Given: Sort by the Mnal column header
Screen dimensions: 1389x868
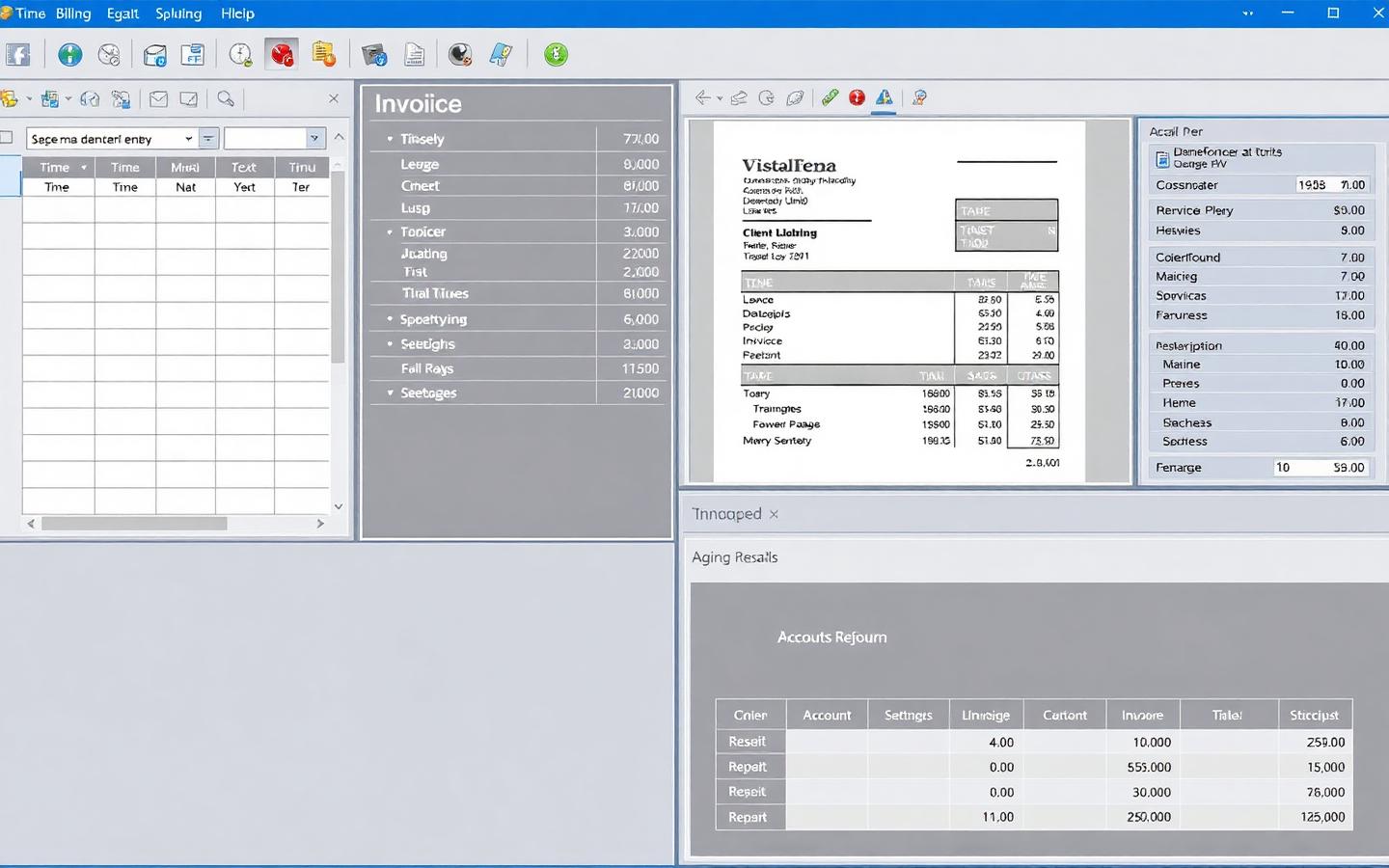Looking at the screenshot, I should point(185,168).
